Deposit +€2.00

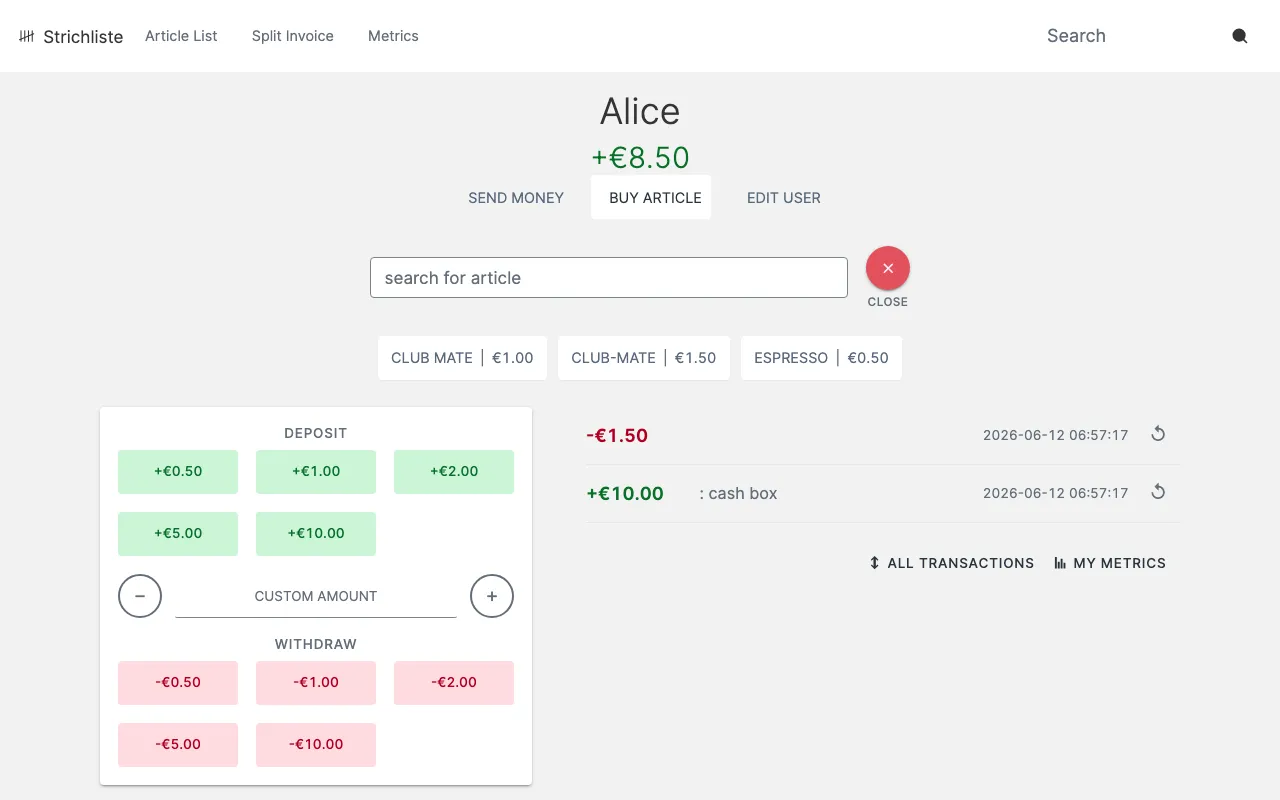pos(454,472)
